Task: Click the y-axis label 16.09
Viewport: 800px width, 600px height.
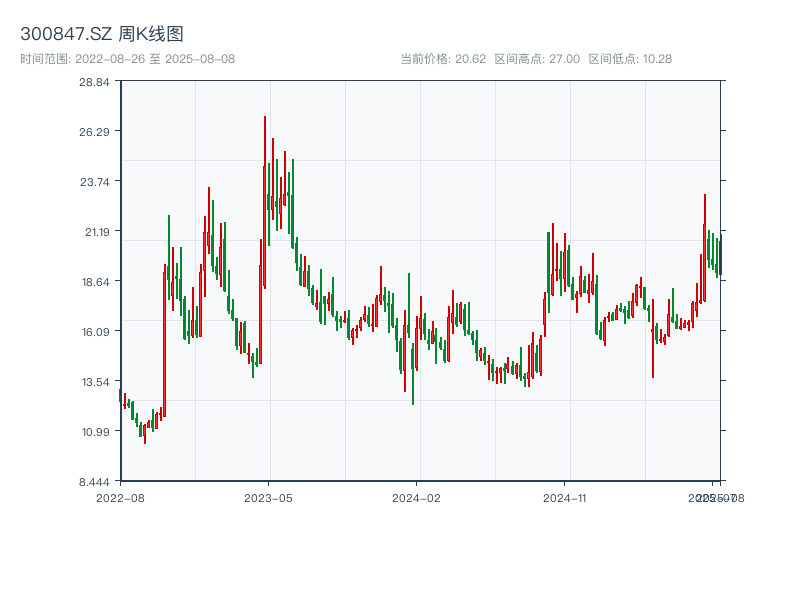Action: point(95,332)
